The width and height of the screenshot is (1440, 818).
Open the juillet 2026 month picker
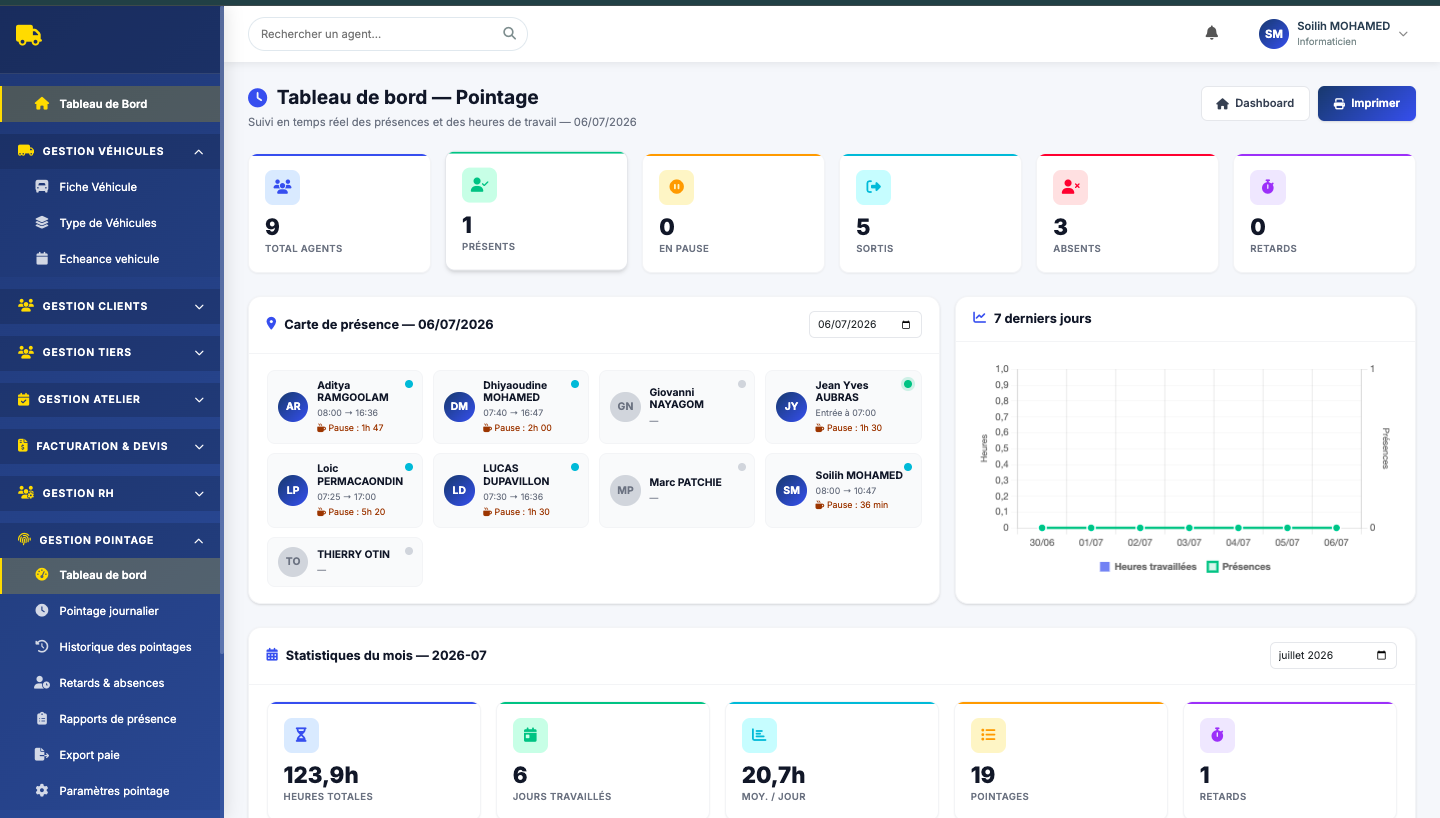click(x=1333, y=655)
